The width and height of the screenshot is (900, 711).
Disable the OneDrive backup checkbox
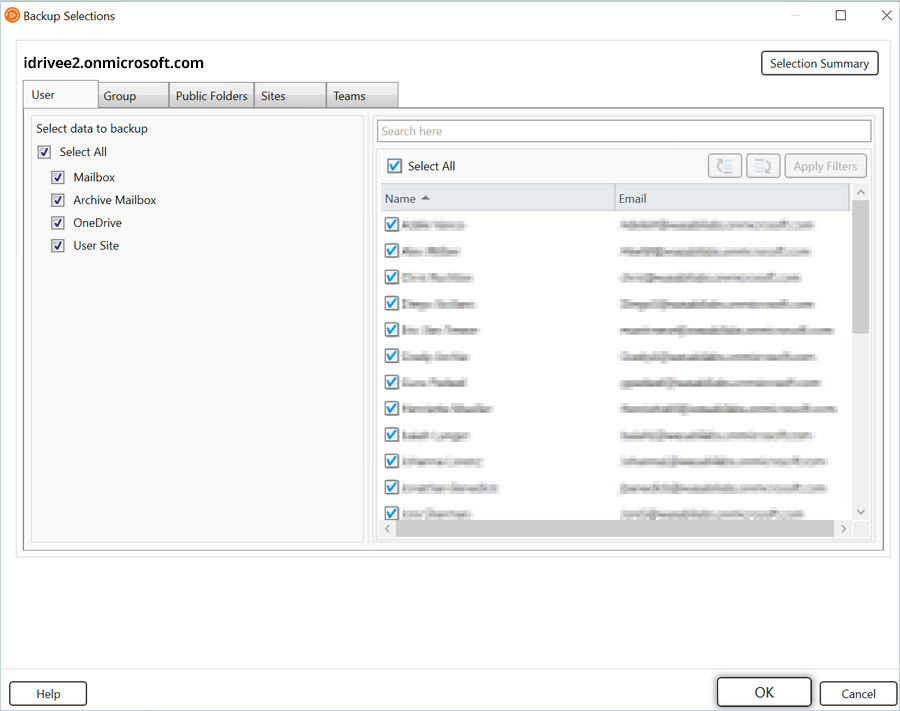point(58,223)
